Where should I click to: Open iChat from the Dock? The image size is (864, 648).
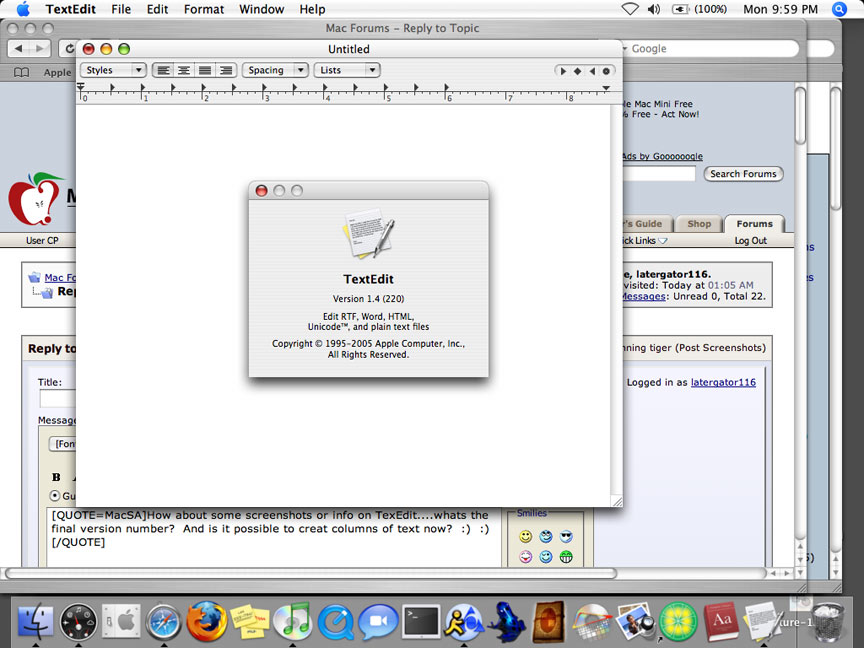click(x=378, y=622)
